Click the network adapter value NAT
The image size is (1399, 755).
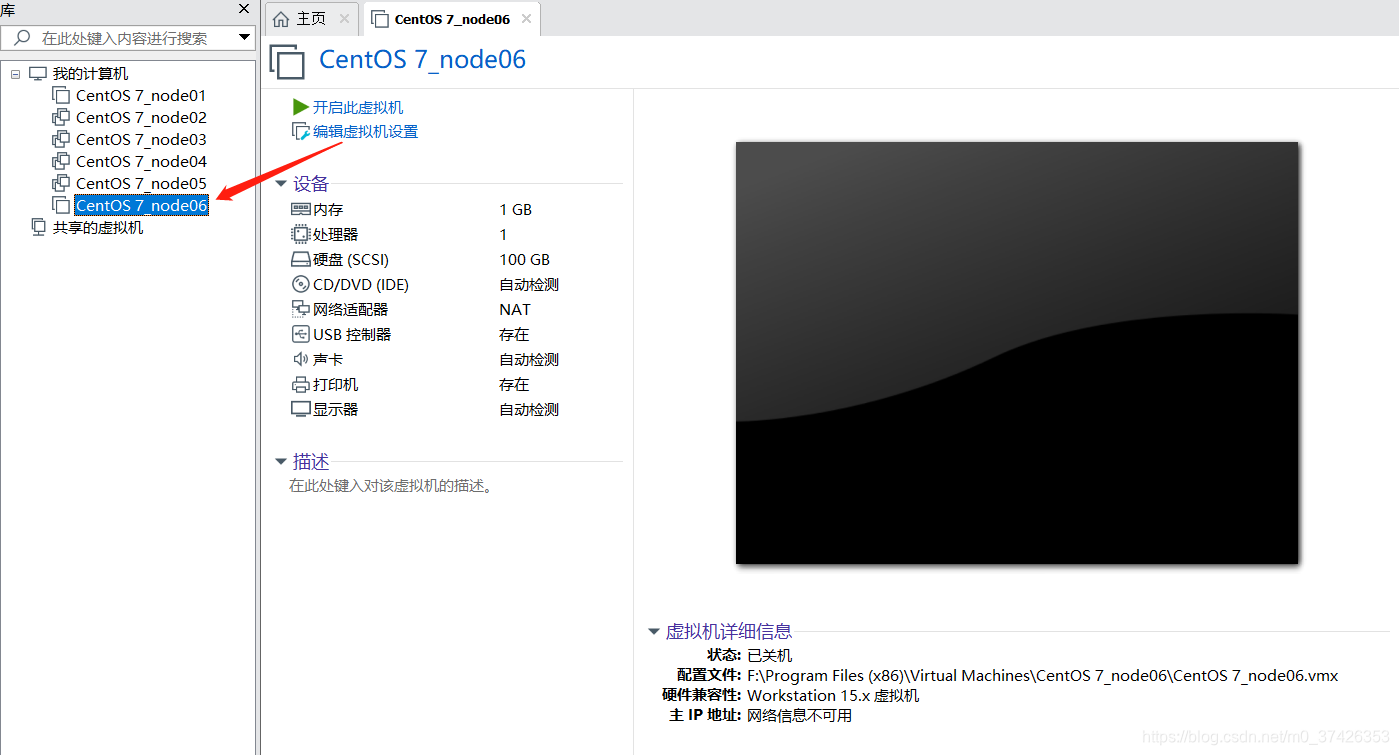(515, 310)
